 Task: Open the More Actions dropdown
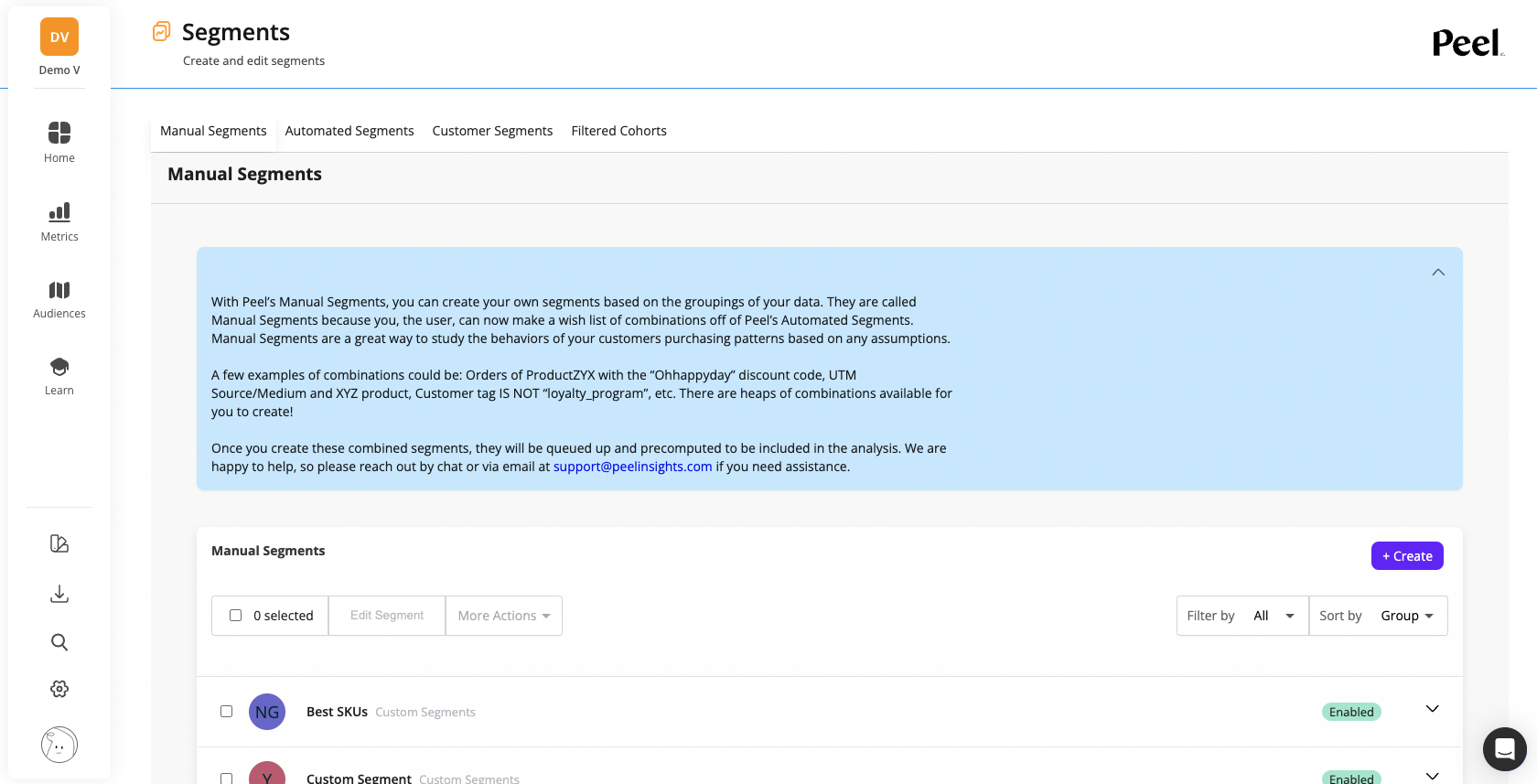(504, 616)
